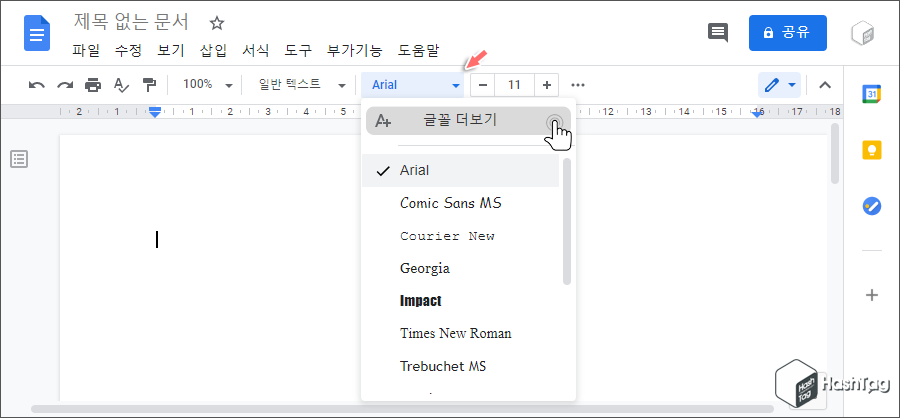Select the paint format tool
Viewport: 900px width, 418px height.
(x=149, y=85)
